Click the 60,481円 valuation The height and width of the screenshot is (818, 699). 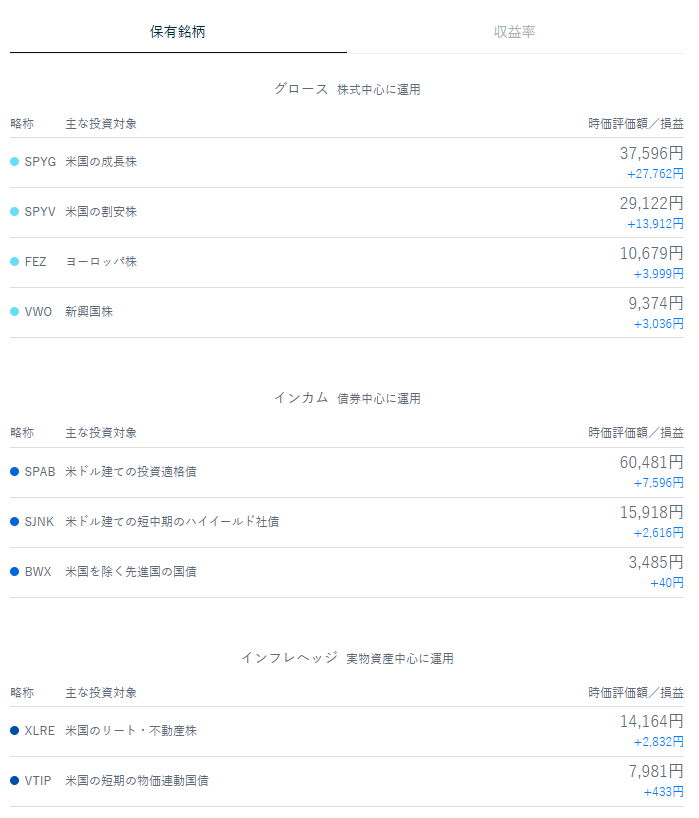(x=652, y=462)
